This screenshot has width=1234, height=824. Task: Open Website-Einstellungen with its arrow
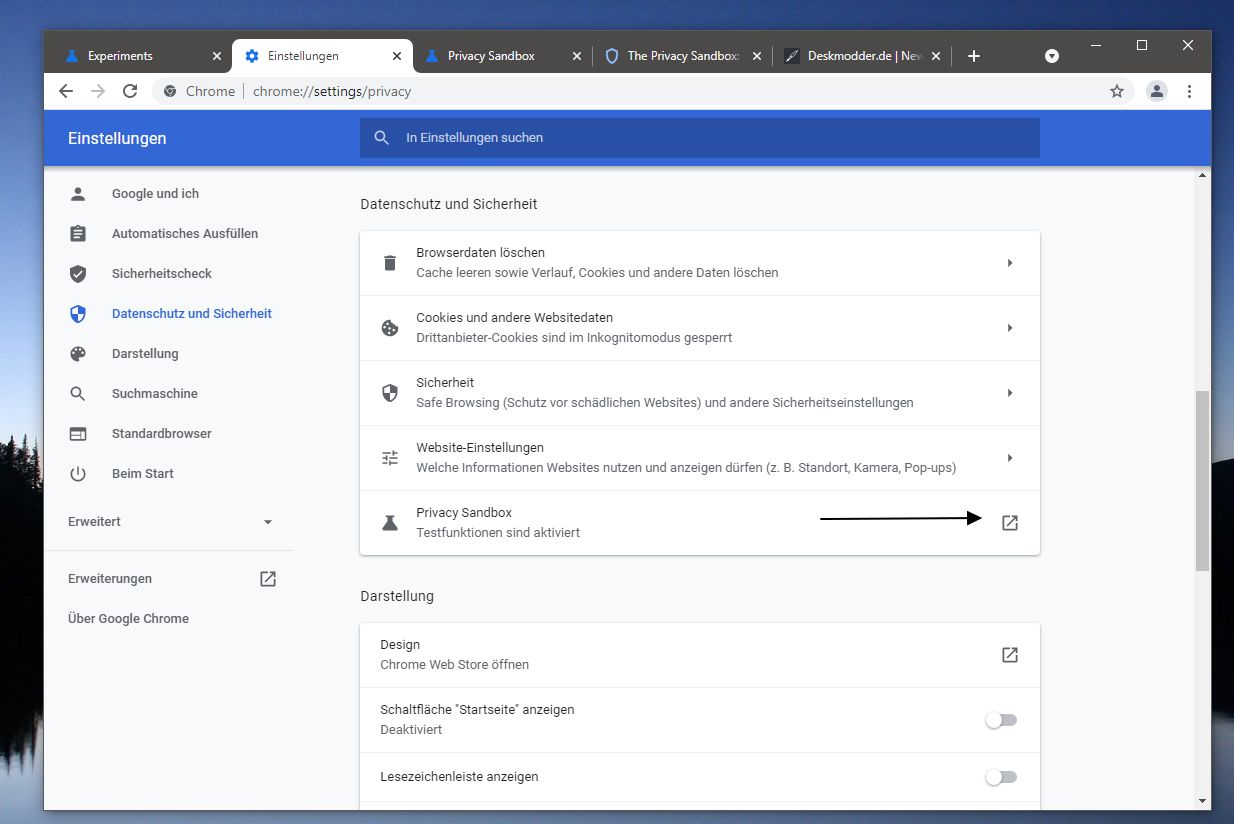pos(1010,458)
